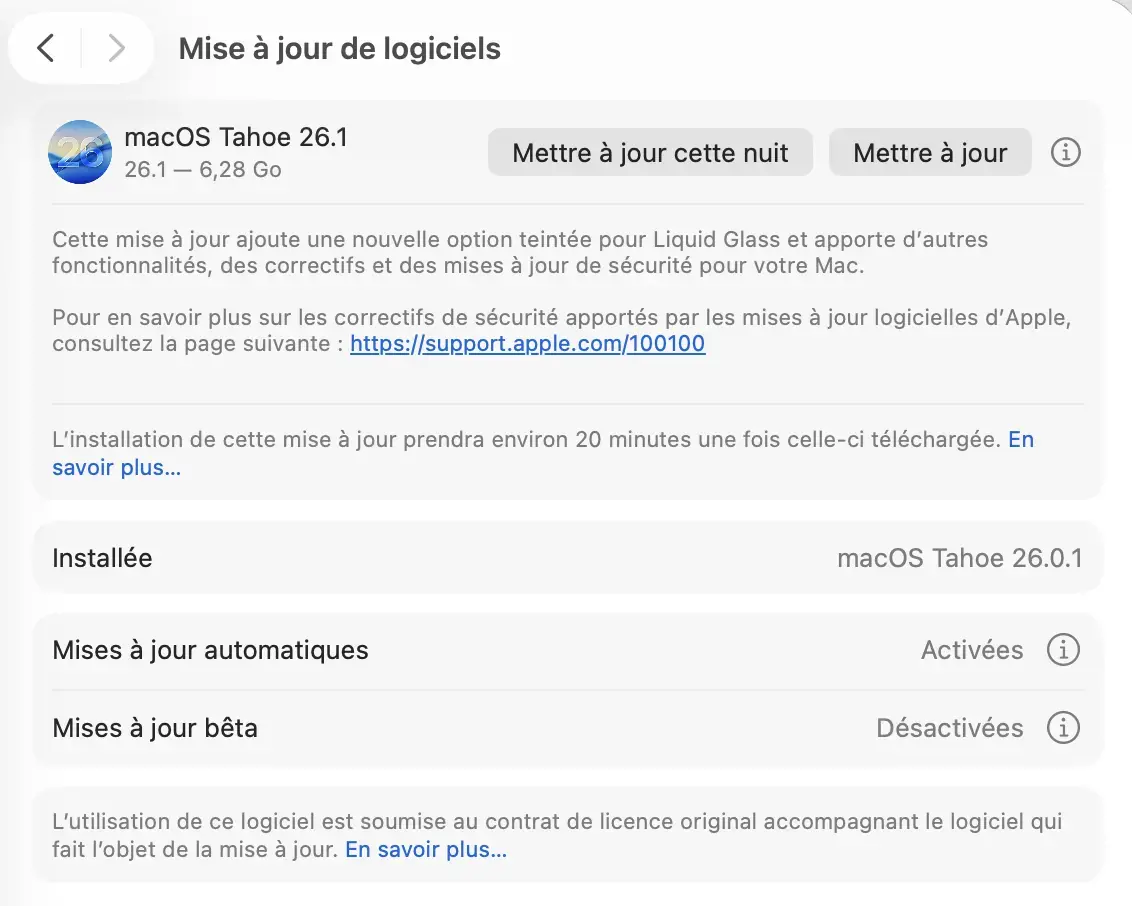Navigate back using the left chevron
Viewport: 1132px width, 906px height.
click(46, 47)
